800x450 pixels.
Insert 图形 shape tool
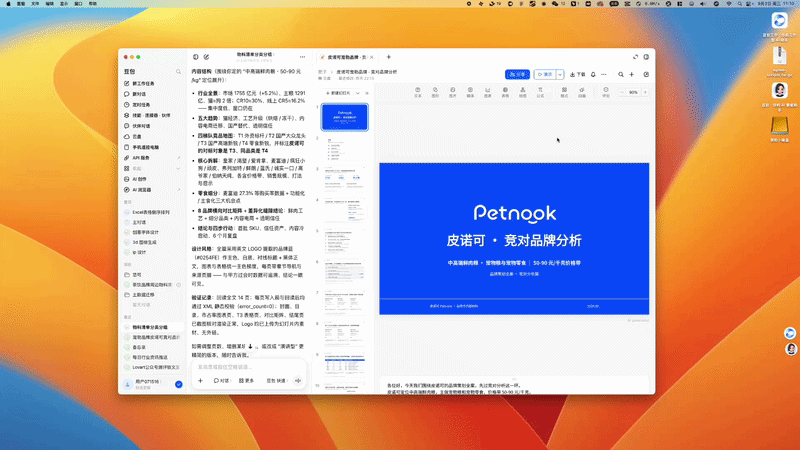tap(435, 92)
